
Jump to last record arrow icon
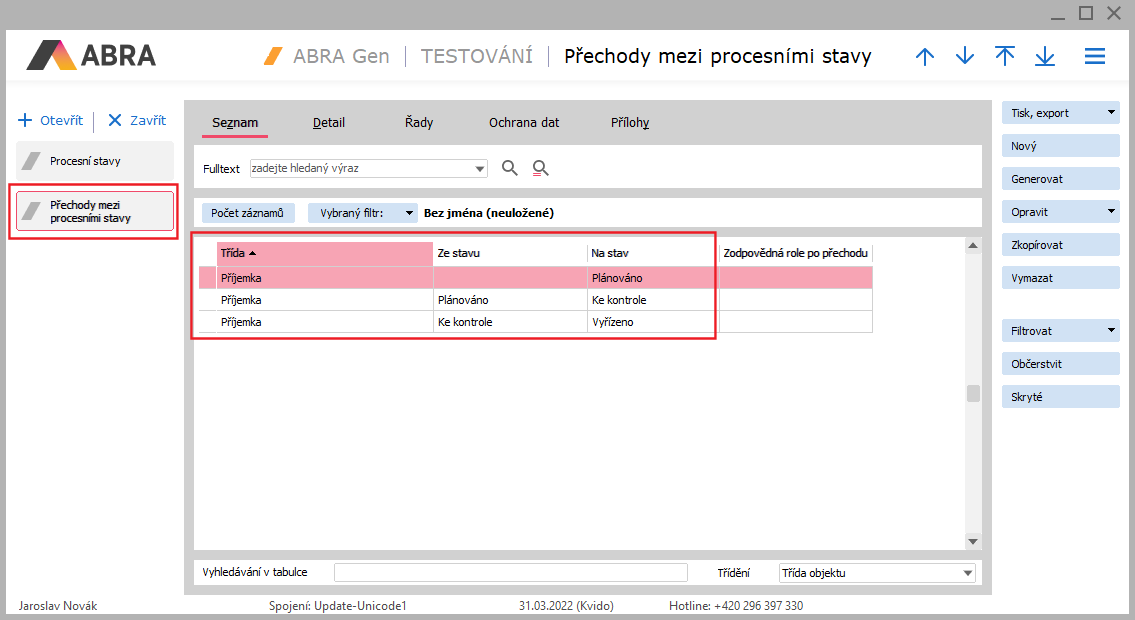(1045, 57)
